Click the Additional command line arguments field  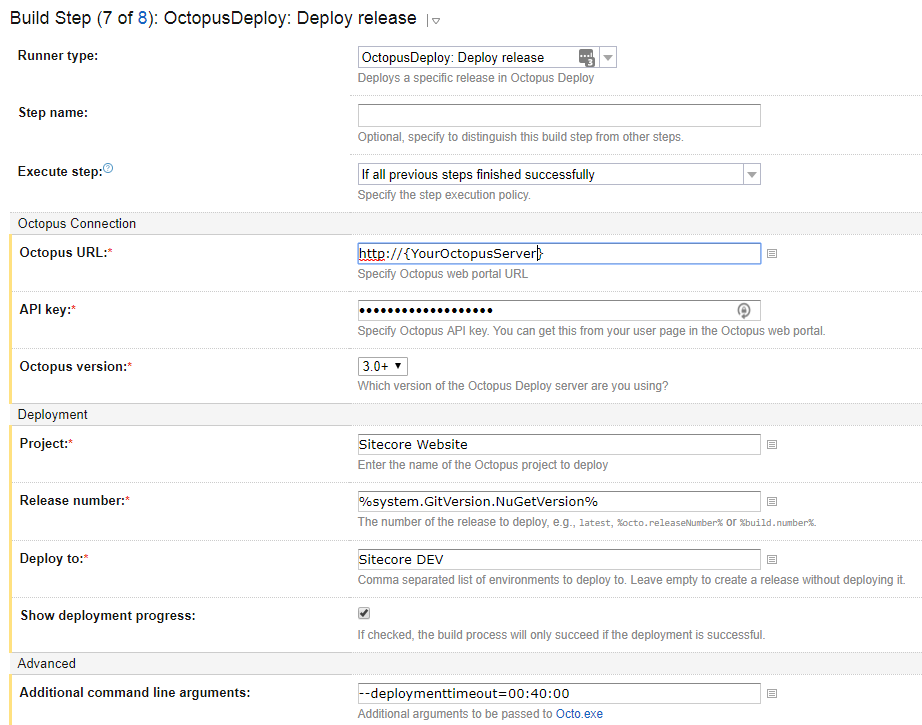click(559, 694)
